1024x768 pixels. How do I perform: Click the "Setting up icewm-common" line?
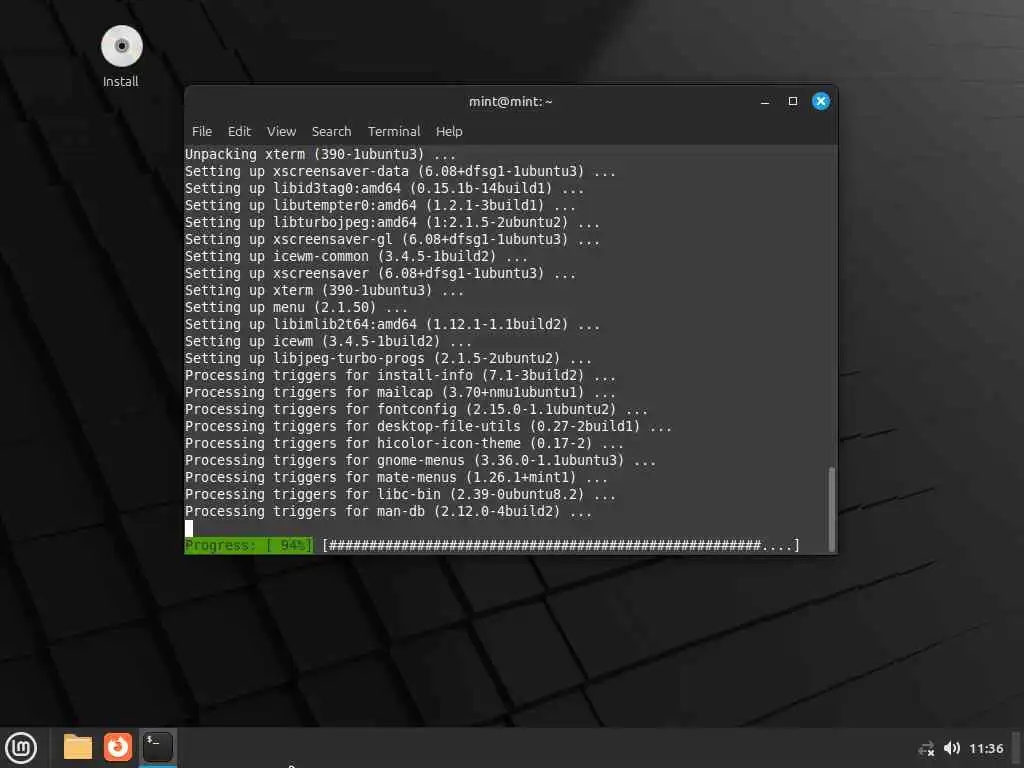(x=356, y=256)
